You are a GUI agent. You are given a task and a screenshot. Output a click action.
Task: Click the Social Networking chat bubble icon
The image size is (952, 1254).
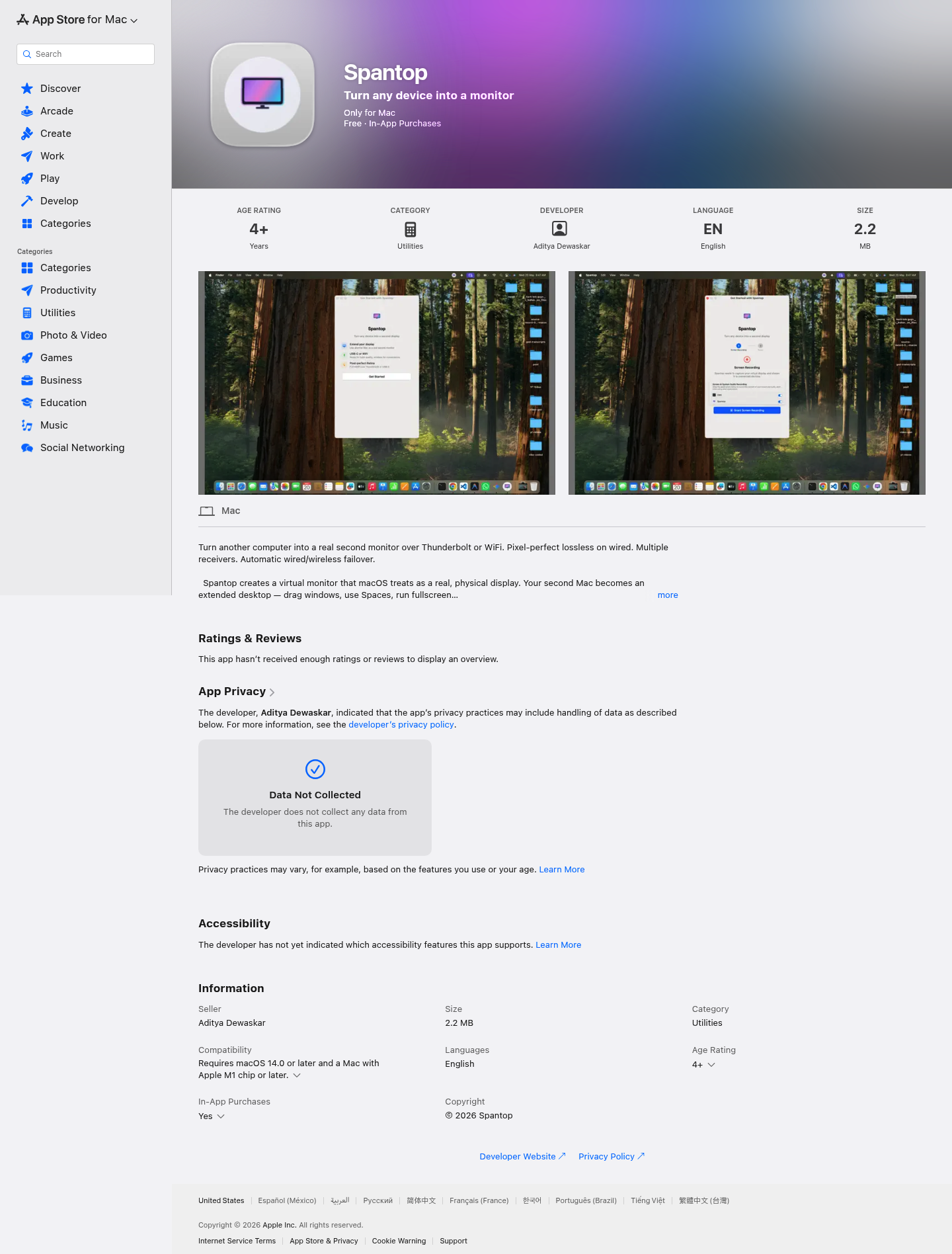coord(27,448)
